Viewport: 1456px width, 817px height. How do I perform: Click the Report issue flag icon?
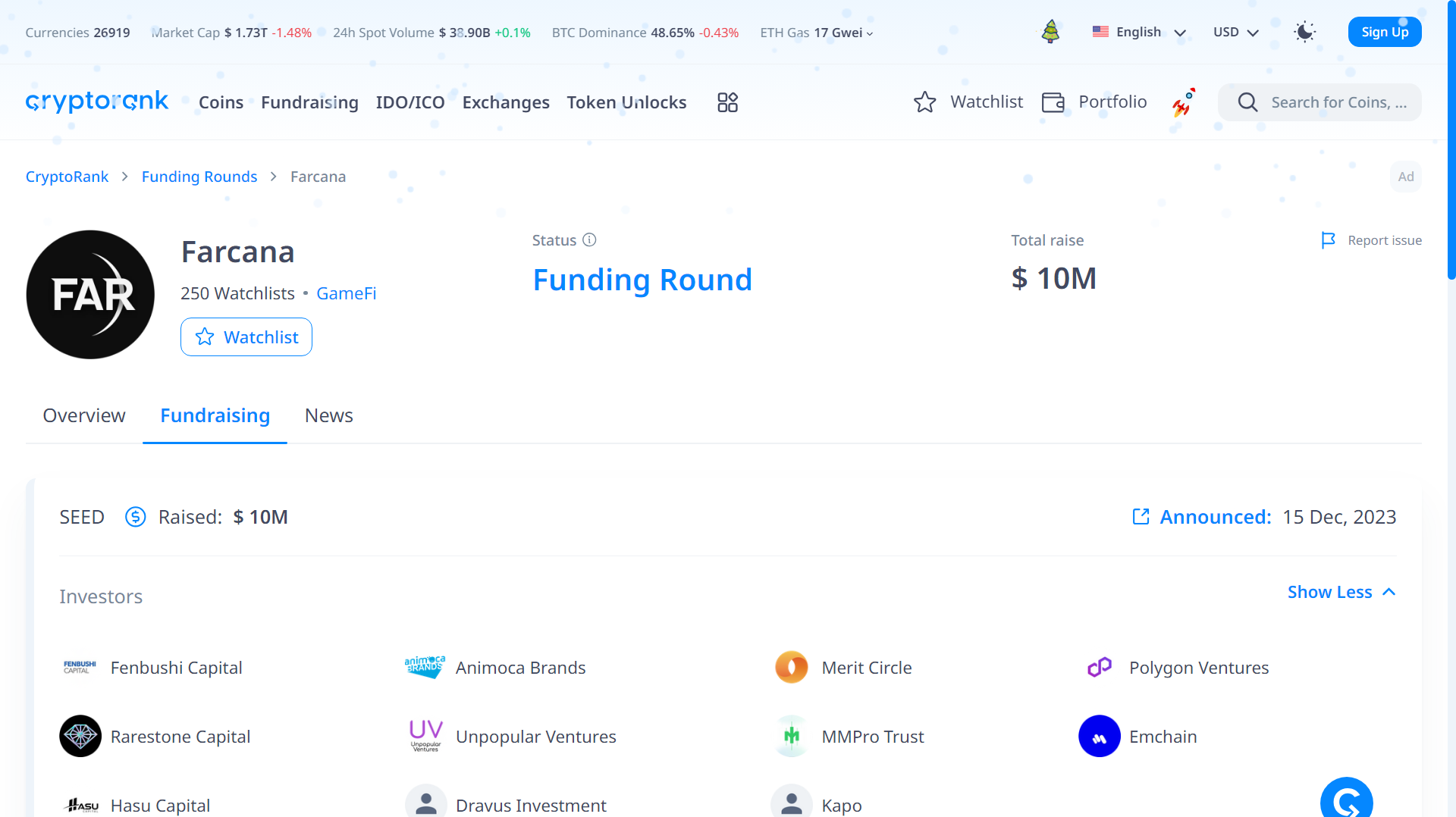coord(1329,240)
